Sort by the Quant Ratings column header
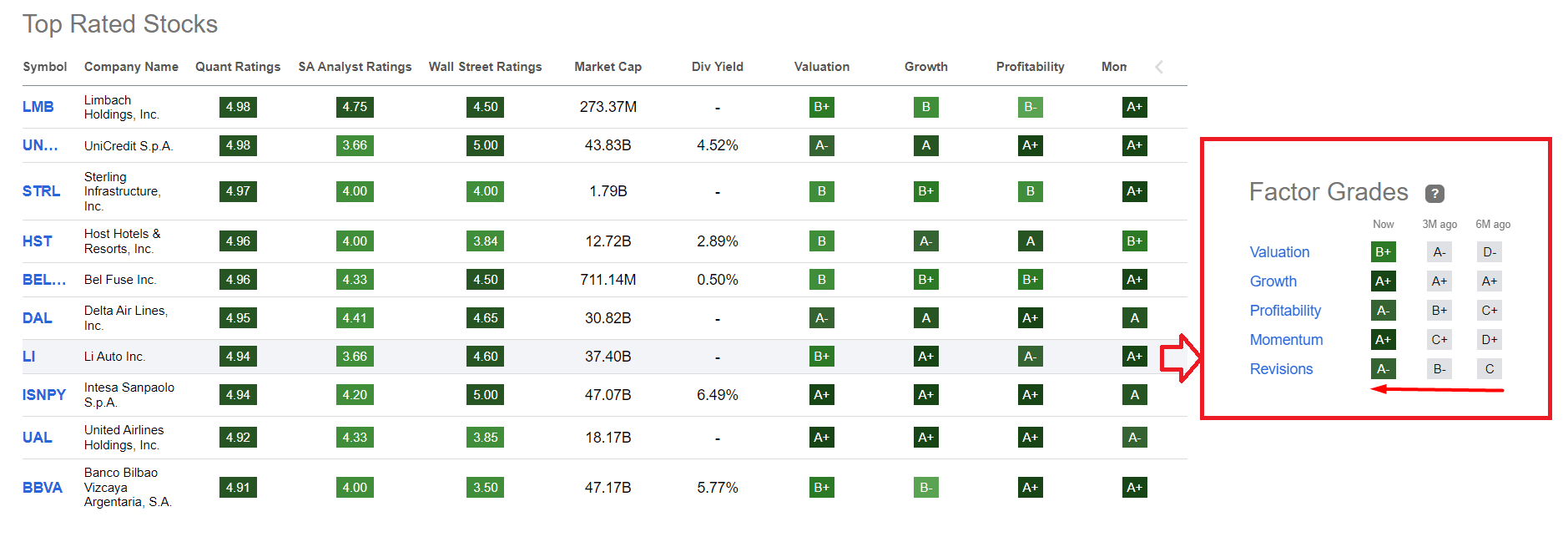This screenshot has width=1568, height=537. [x=238, y=67]
